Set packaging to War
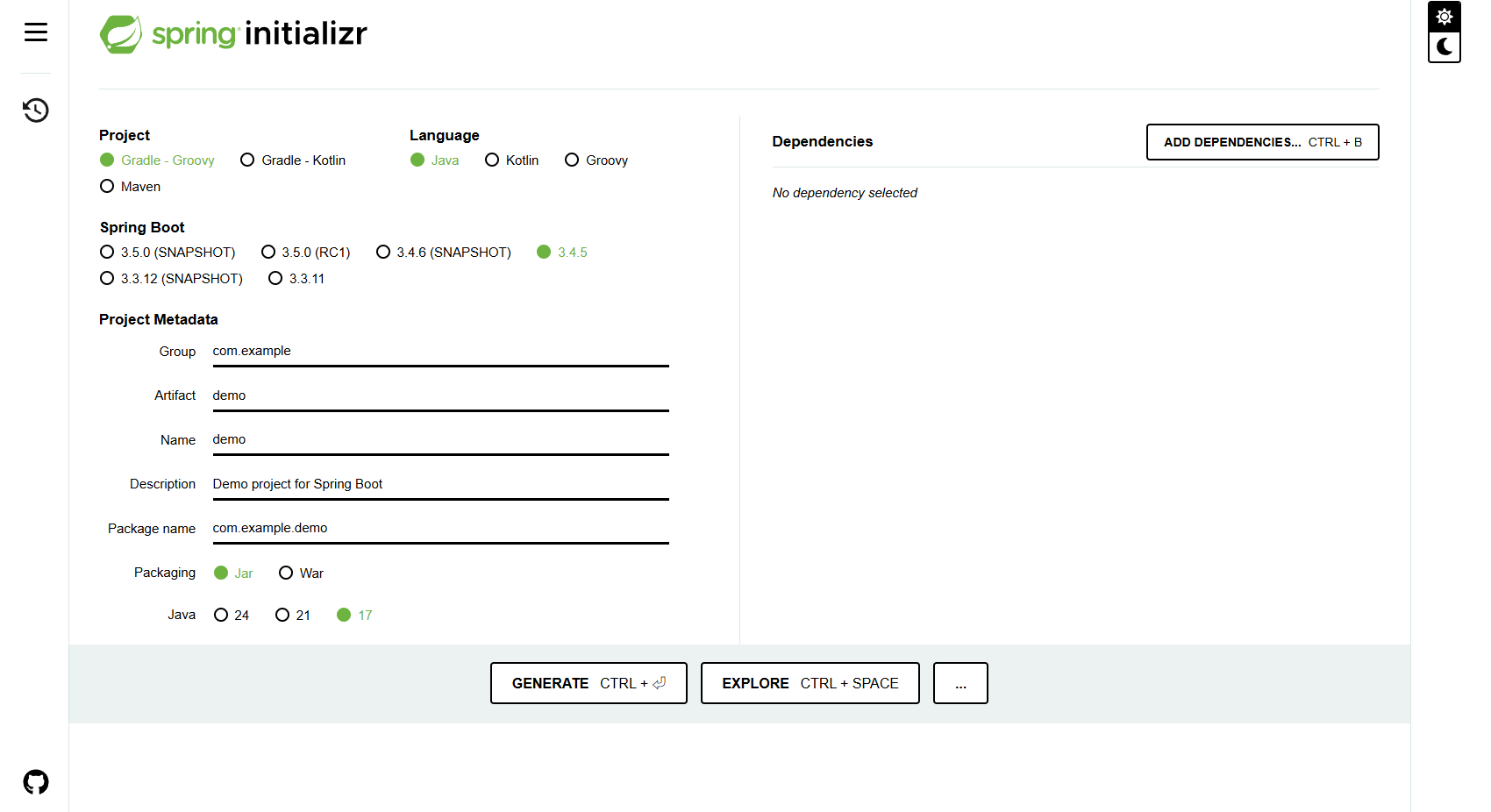This screenshot has width=1491, height=812. pos(301,573)
